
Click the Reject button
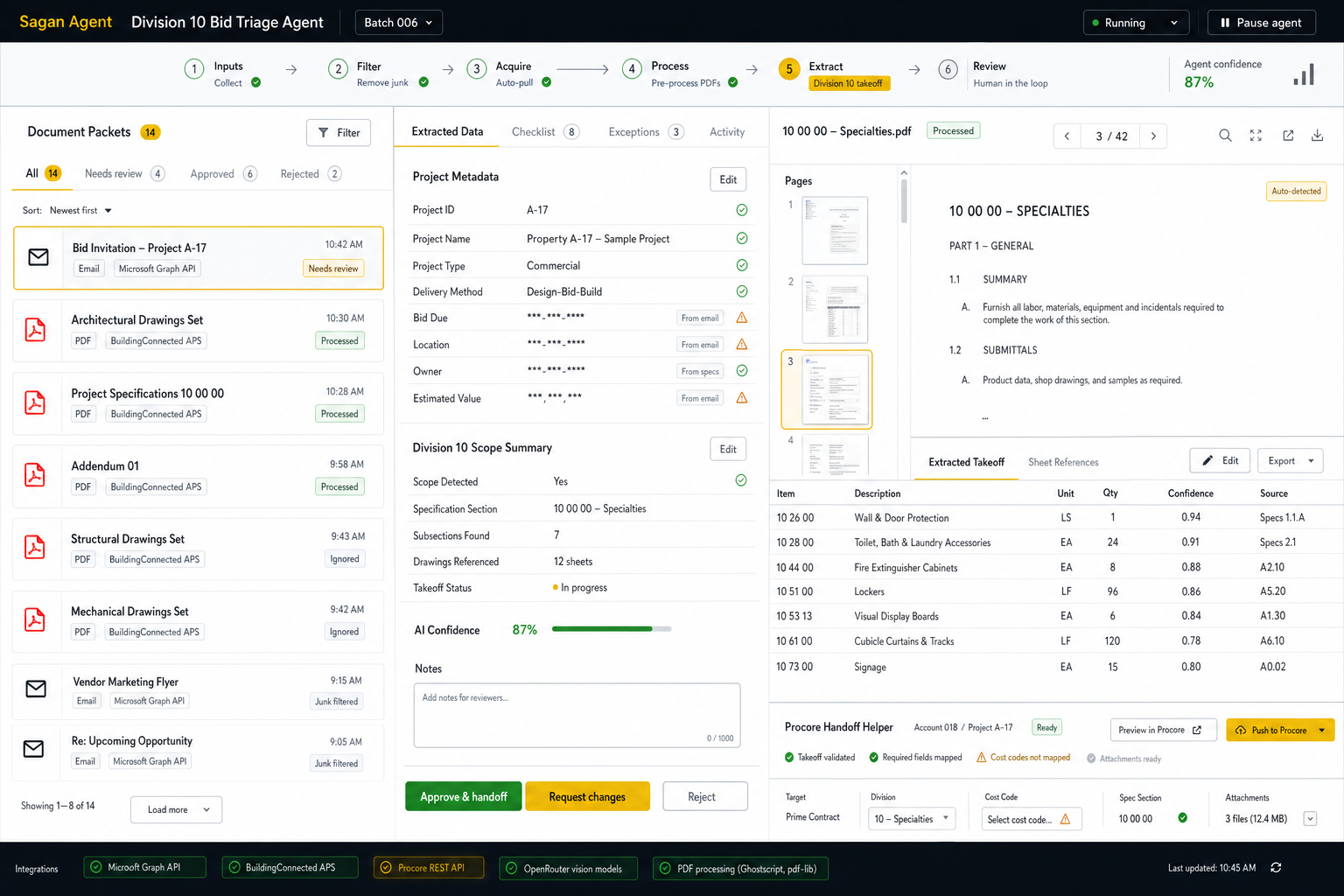coord(705,796)
